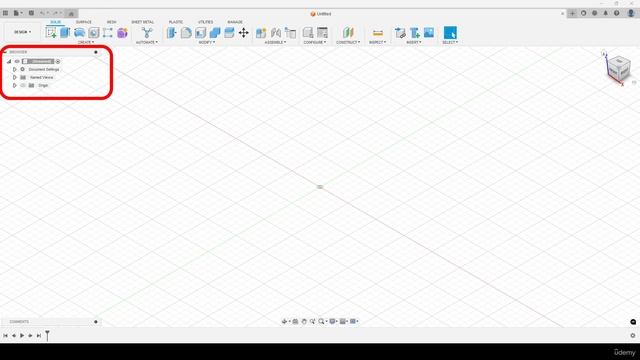
Task: Select the Joint tool
Action: pos(276,33)
